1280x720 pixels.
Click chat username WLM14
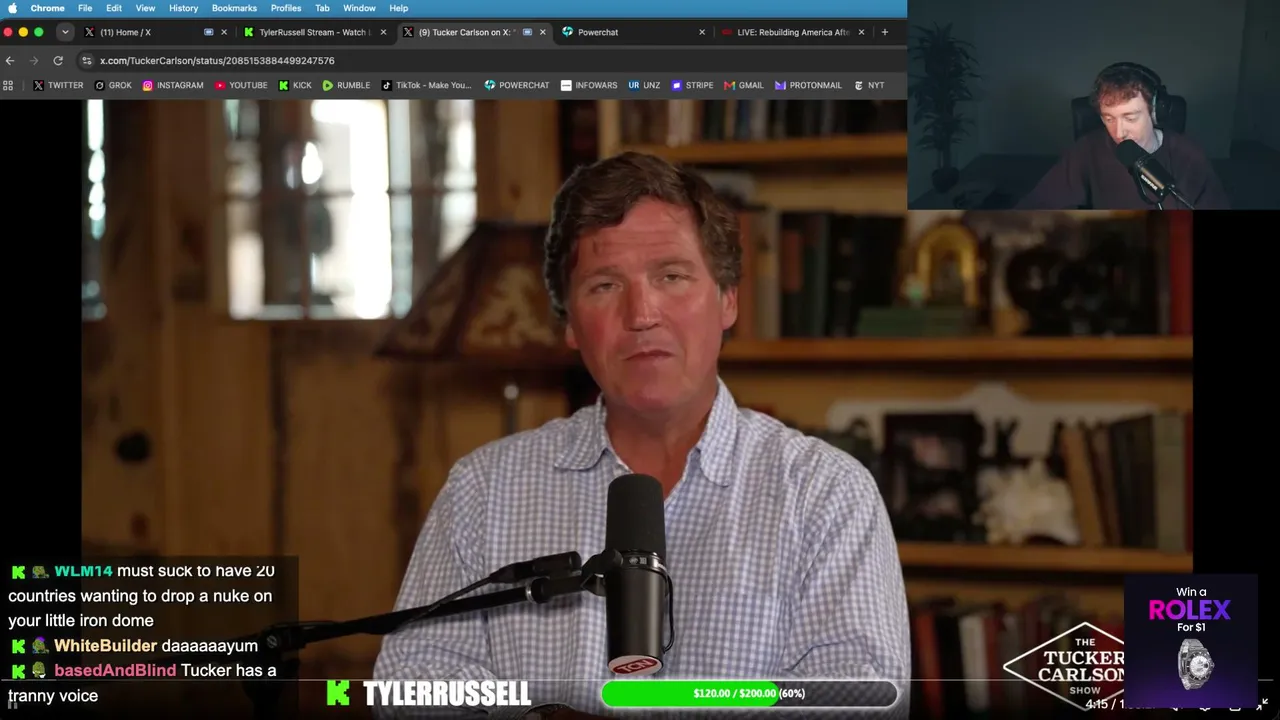pos(83,571)
